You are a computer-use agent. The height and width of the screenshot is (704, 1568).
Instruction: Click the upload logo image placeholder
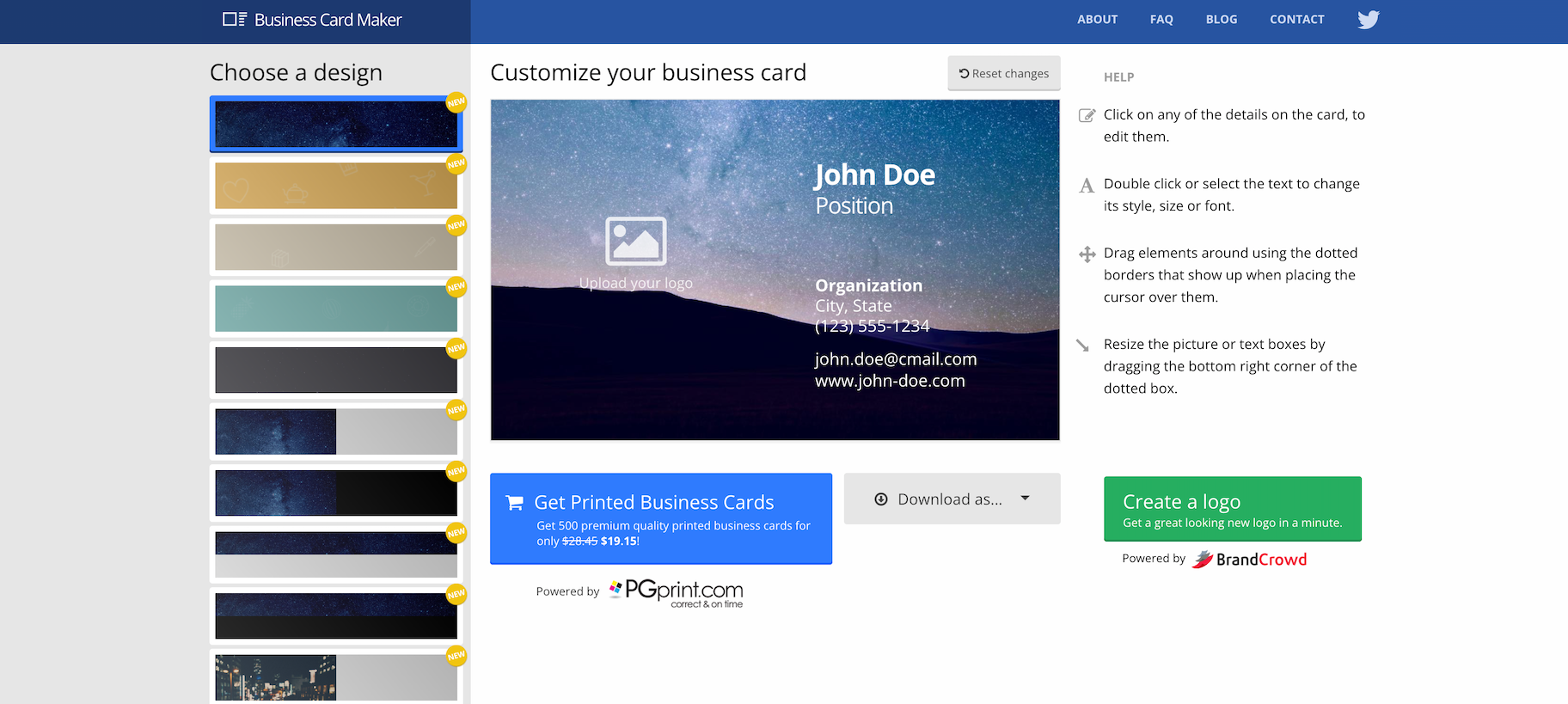[635, 242]
